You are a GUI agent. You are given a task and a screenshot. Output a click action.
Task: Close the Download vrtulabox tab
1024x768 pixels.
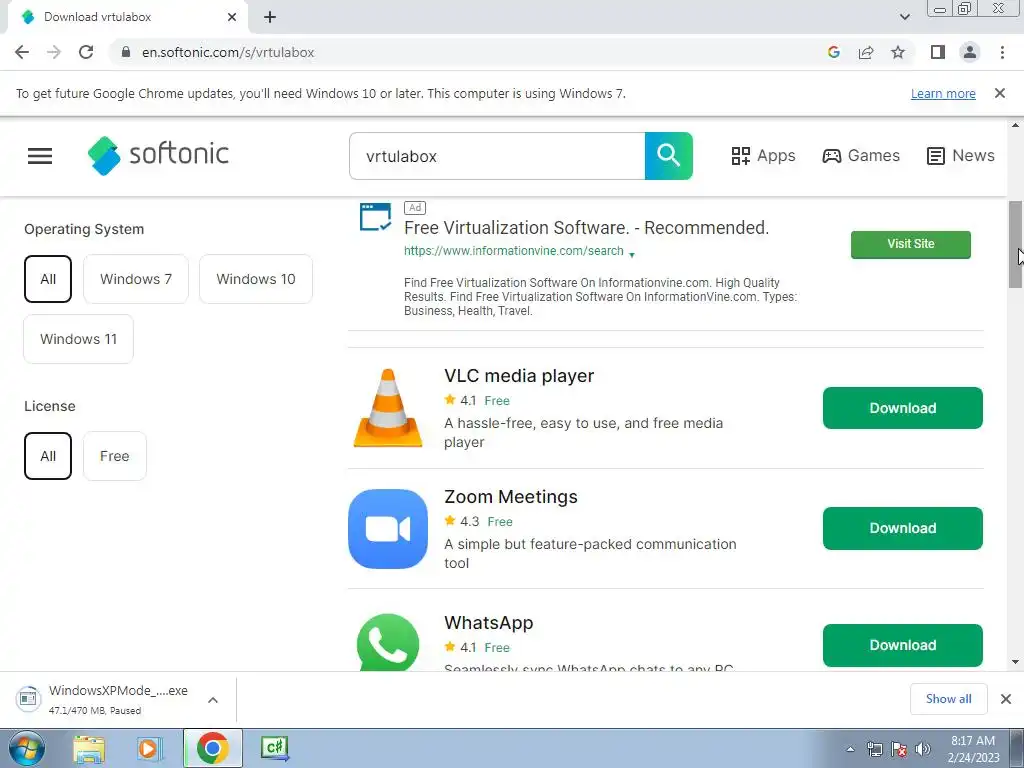pyautogui.click(x=232, y=17)
